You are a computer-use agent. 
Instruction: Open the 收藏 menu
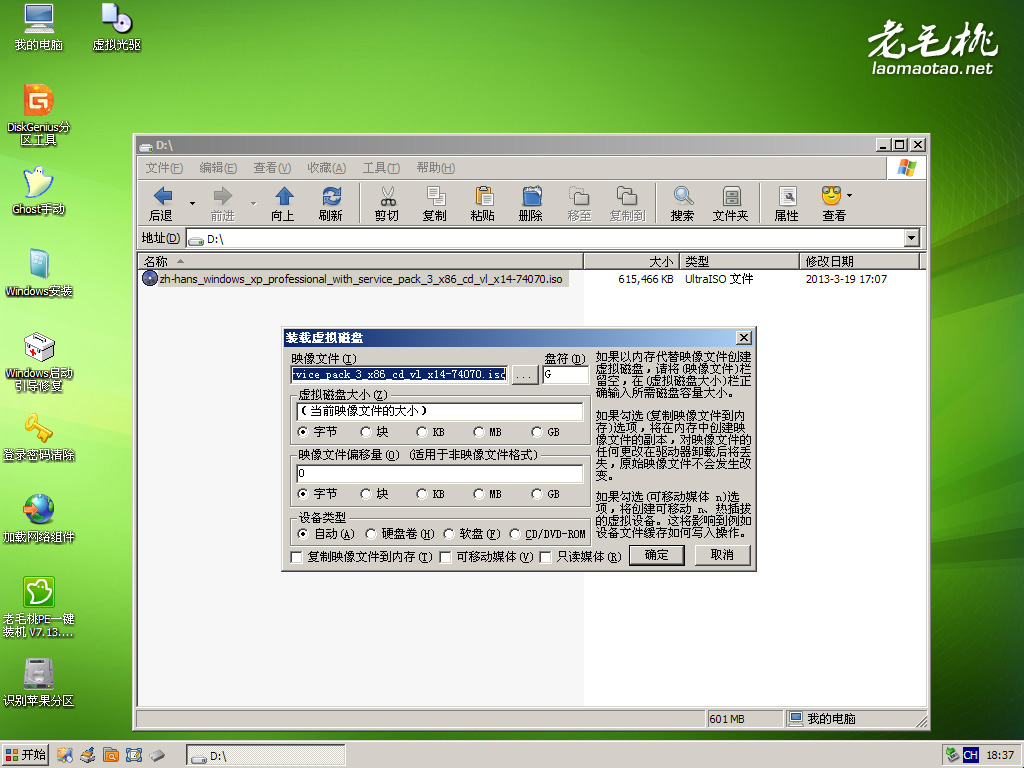(x=326, y=168)
